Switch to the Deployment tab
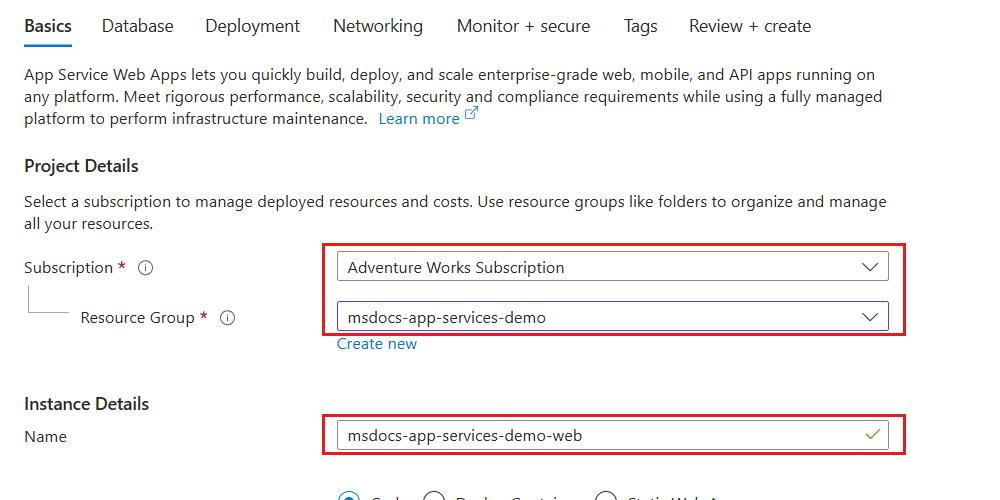The image size is (1000, 500). 253,26
